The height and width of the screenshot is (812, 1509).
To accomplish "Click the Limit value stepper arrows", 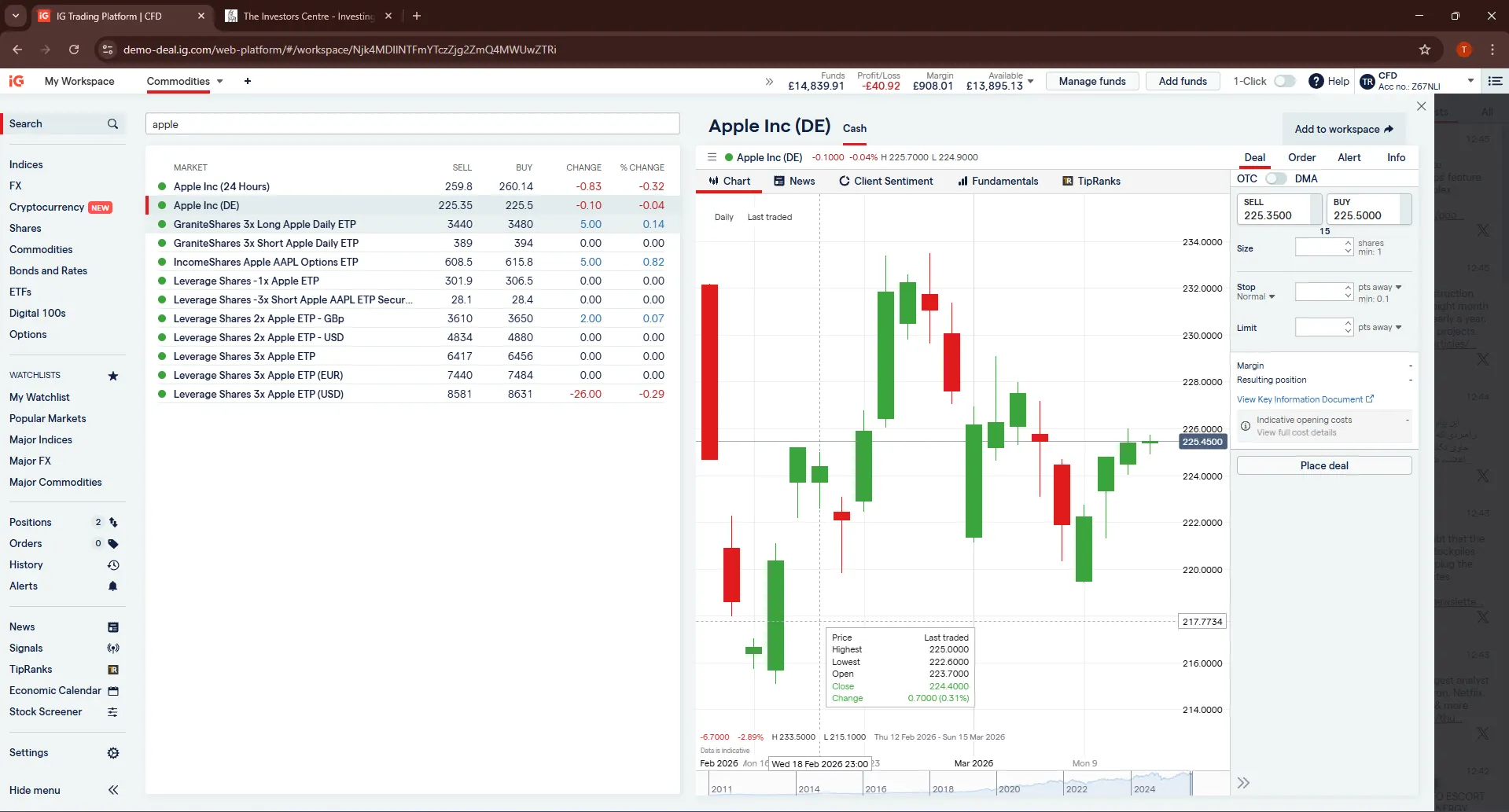I will pos(1348,327).
